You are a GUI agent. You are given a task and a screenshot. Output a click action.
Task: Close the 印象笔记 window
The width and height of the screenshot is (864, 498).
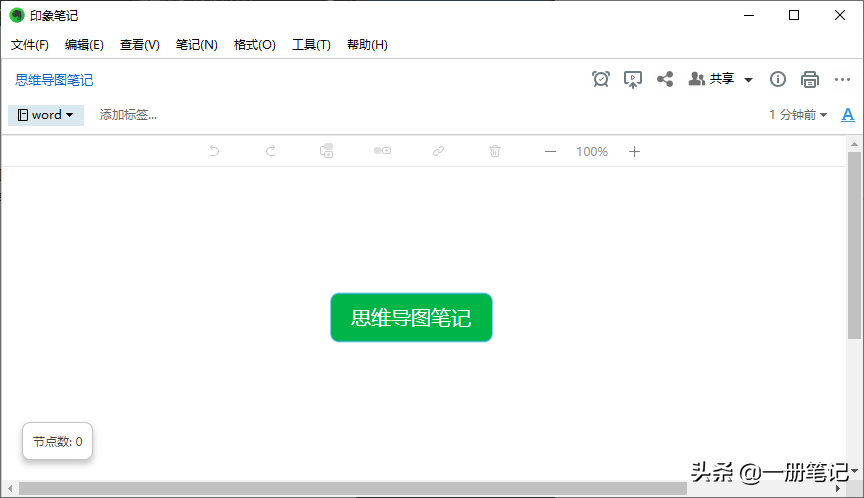pyautogui.click(x=840, y=15)
